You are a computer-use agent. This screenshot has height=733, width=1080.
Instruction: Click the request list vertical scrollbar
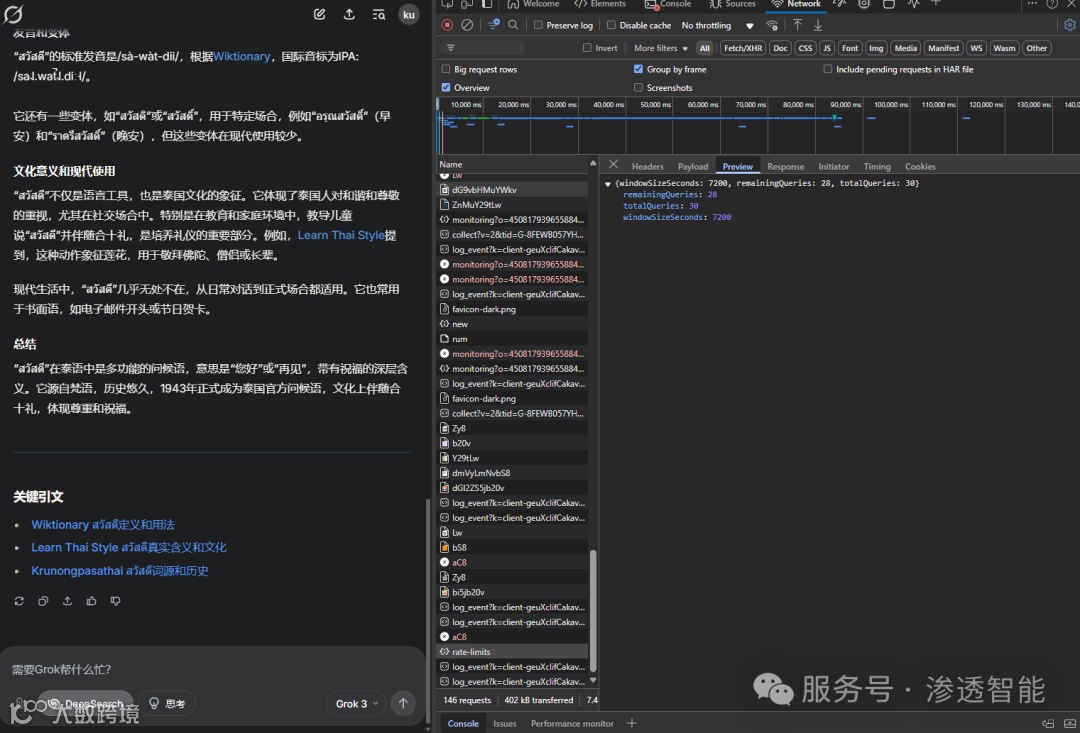(x=593, y=610)
